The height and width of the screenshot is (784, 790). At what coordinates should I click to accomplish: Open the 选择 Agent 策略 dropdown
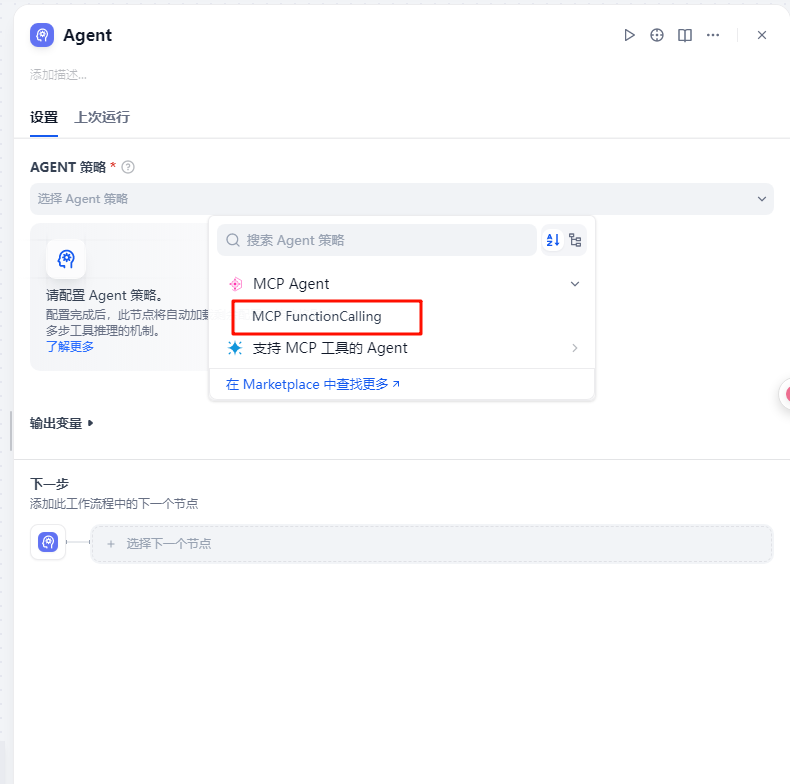click(x=400, y=199)
